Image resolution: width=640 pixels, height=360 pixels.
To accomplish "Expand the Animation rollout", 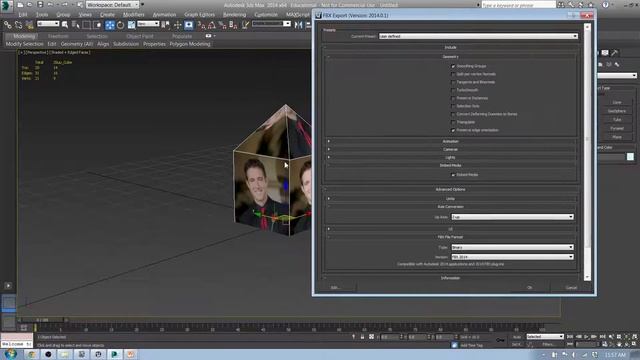I will 451,141.
